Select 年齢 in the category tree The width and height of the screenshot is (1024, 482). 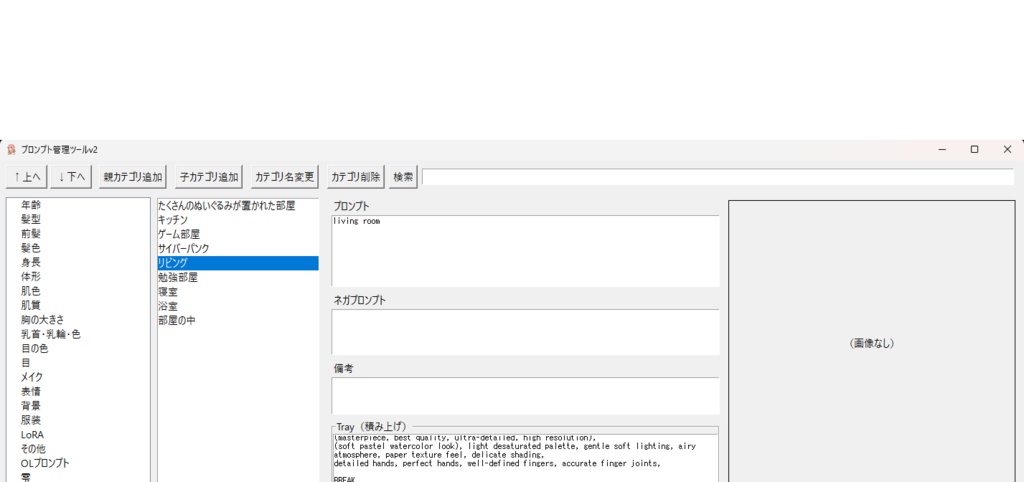(x=31, y=205)
